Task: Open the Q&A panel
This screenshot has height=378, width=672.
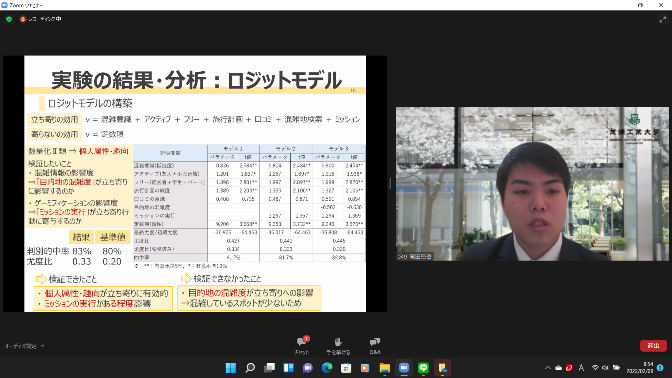Action: [375, 345]
